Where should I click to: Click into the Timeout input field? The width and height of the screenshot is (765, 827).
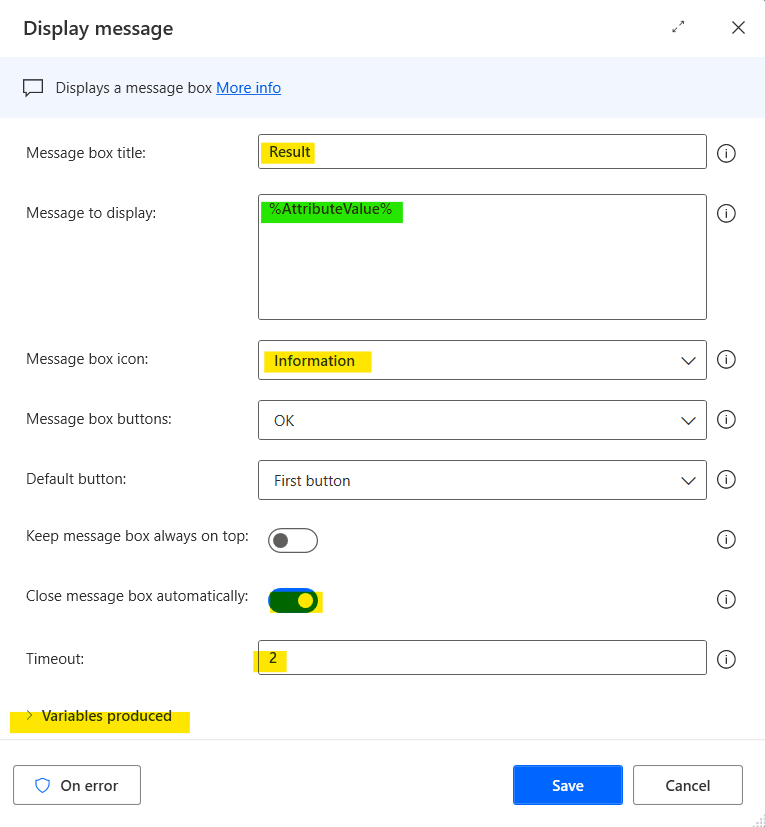(x=482, y=658)
